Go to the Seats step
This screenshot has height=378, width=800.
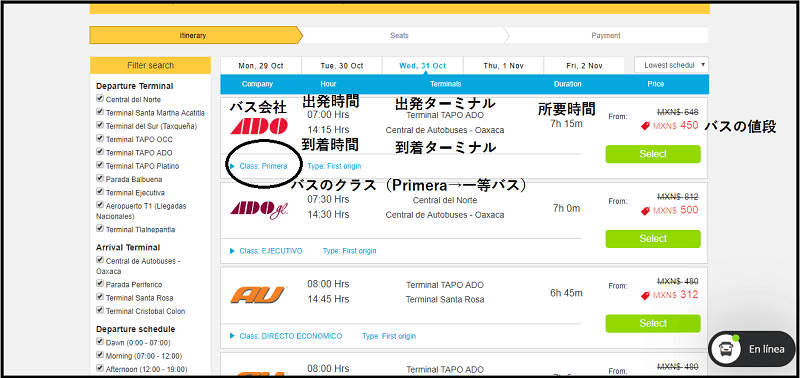point(399,36)
